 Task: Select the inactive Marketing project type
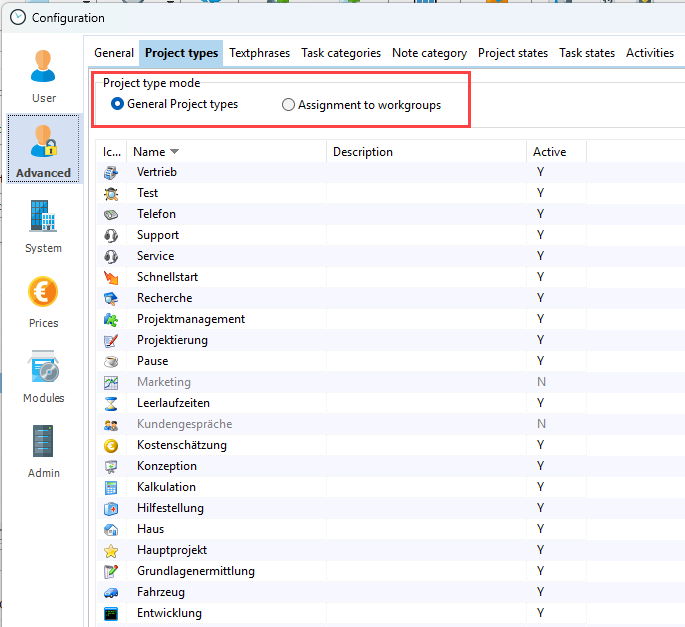click(x=163, y=382)
